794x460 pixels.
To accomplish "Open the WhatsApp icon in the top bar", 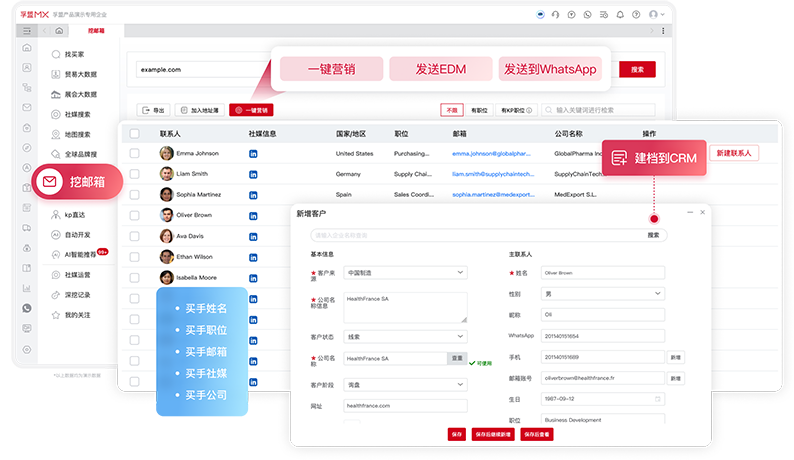I will click(x=587, y=15).
